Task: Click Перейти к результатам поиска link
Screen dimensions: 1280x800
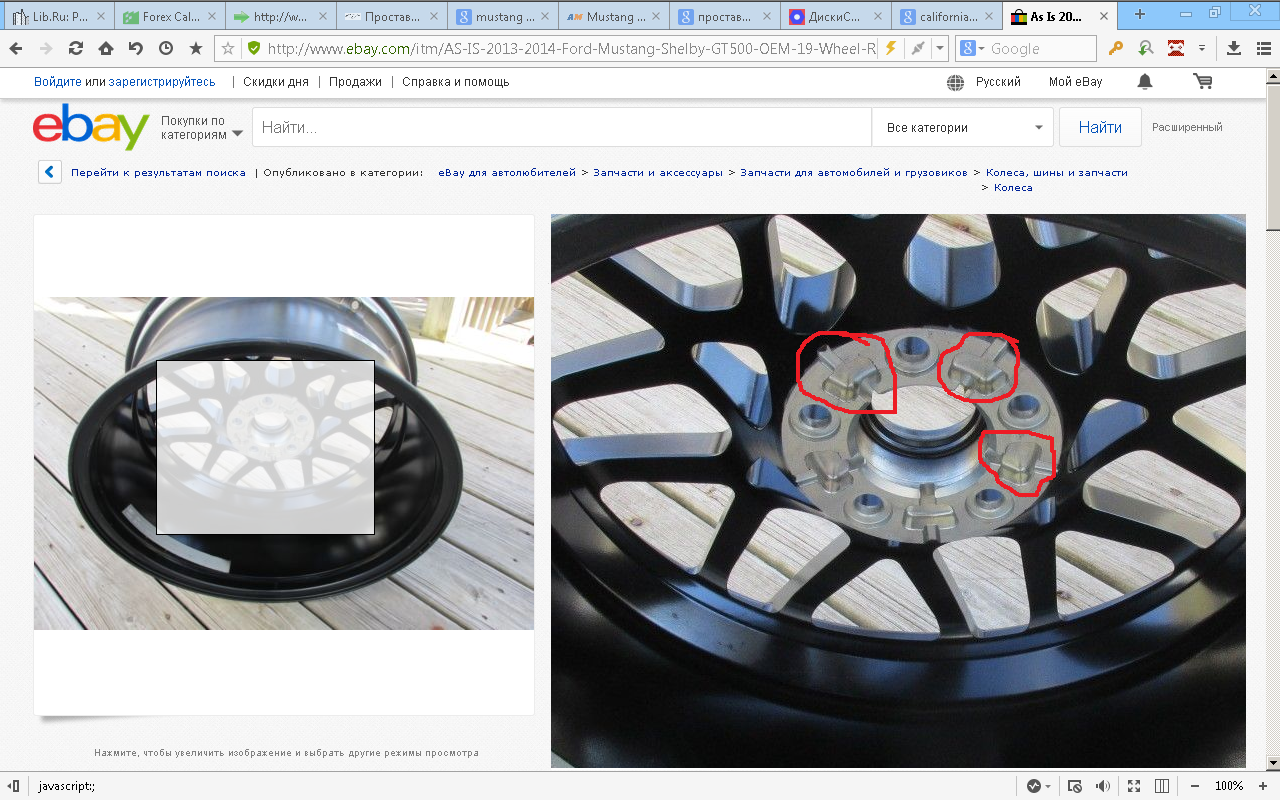Action: coord(158,172)
